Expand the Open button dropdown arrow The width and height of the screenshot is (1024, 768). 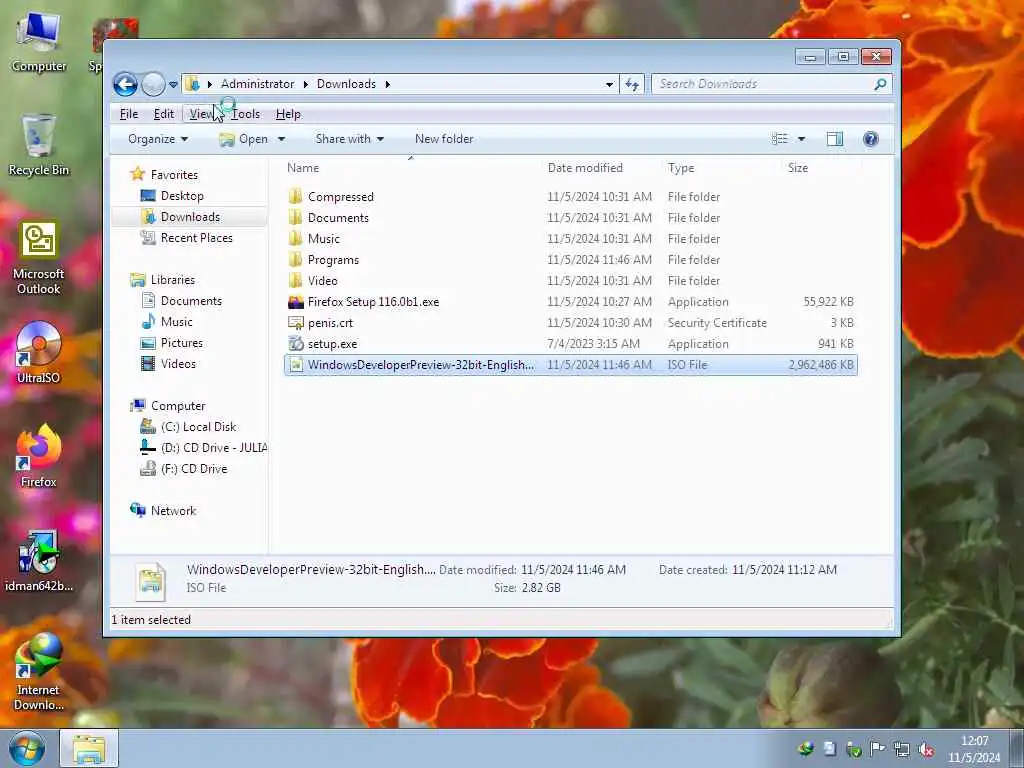tap(281, 139)
